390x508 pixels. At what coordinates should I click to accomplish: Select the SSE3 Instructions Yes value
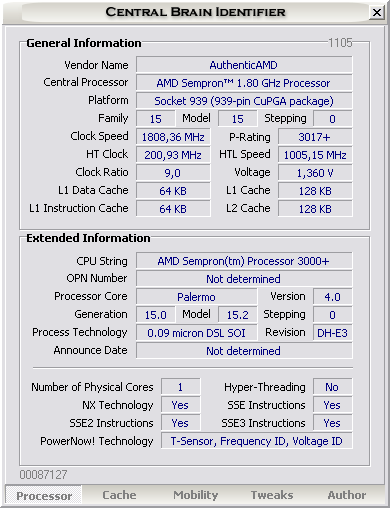coord(332,423)
